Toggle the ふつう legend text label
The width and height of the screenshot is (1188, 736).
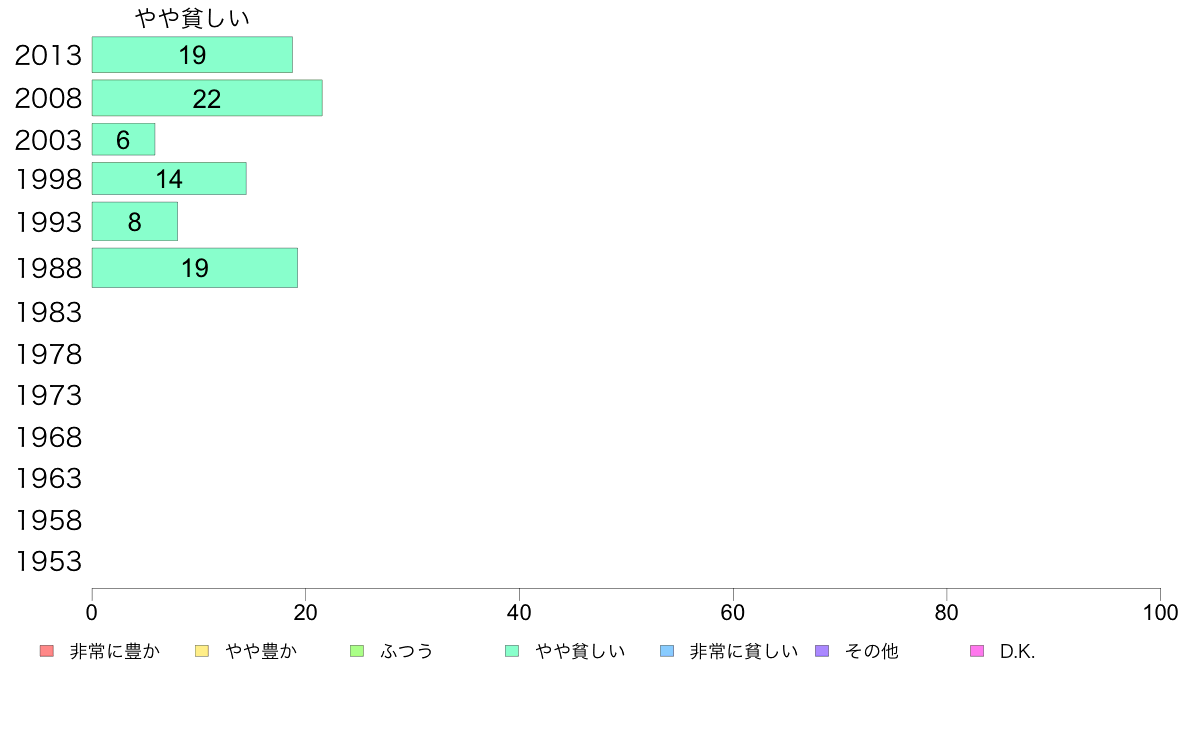pos(406,651)
